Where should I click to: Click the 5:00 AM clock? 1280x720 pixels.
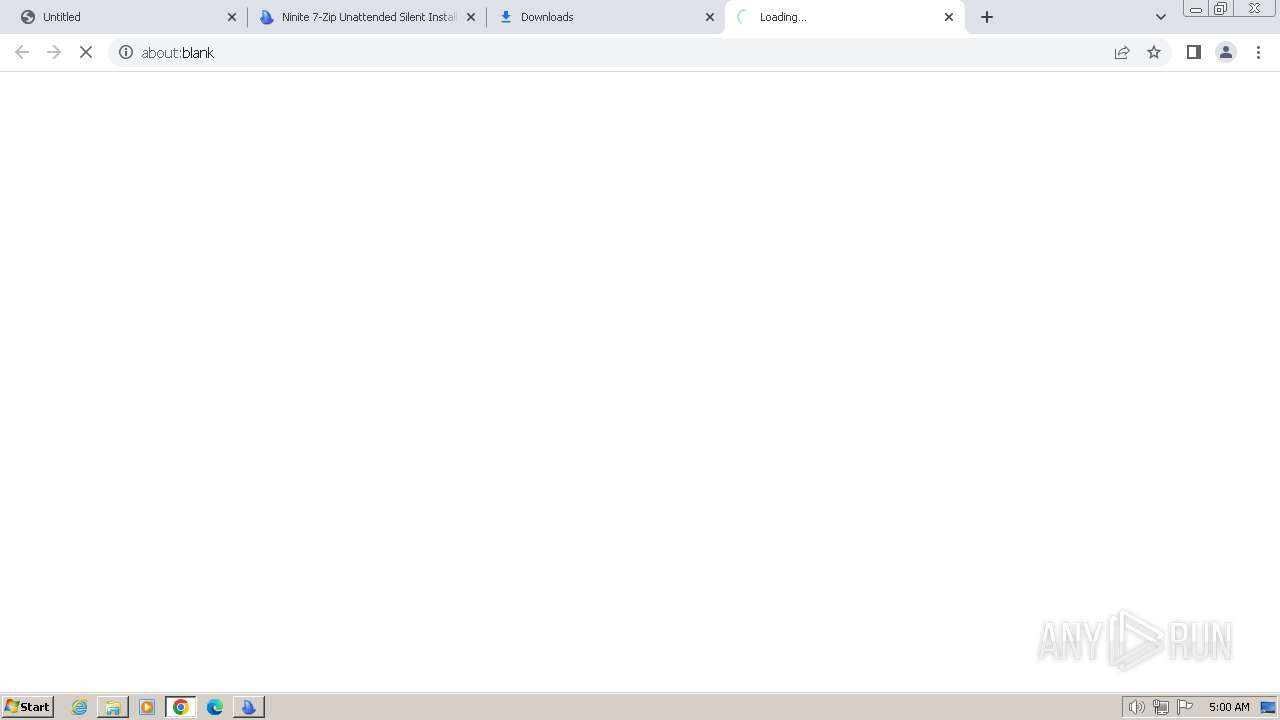tap(1229, 707)
